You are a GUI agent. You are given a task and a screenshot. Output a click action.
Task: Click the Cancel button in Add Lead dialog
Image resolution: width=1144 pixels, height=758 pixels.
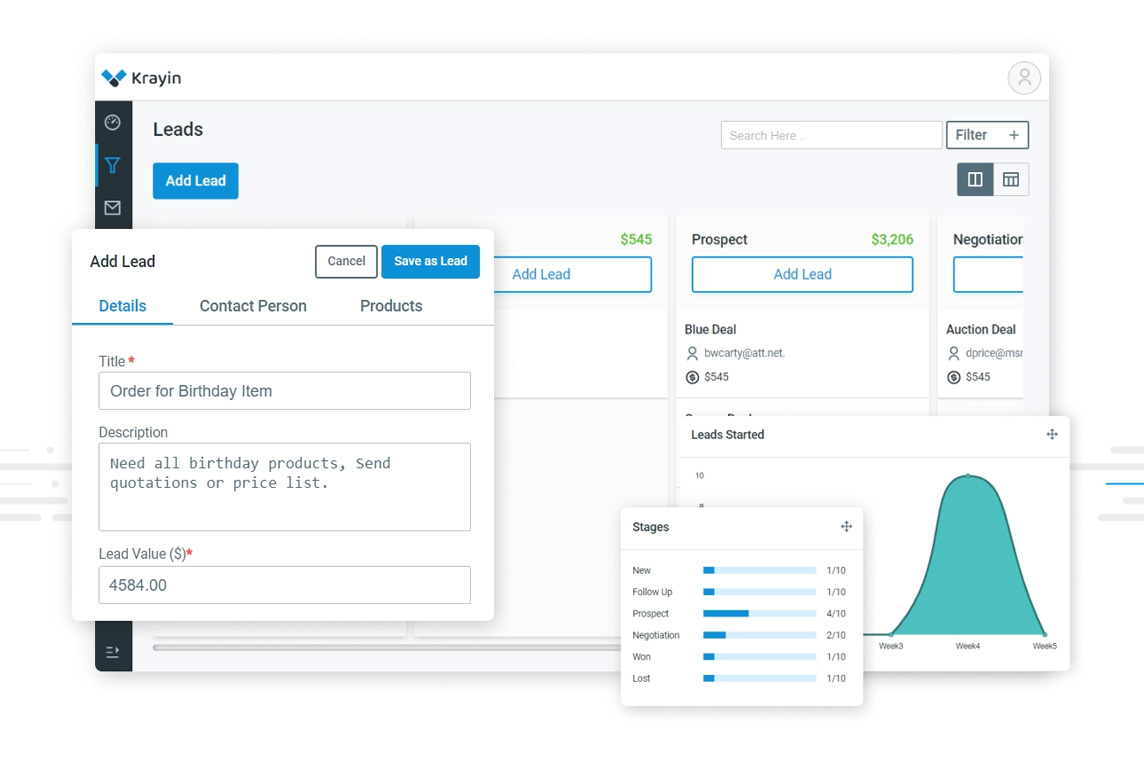pos(346,261)
